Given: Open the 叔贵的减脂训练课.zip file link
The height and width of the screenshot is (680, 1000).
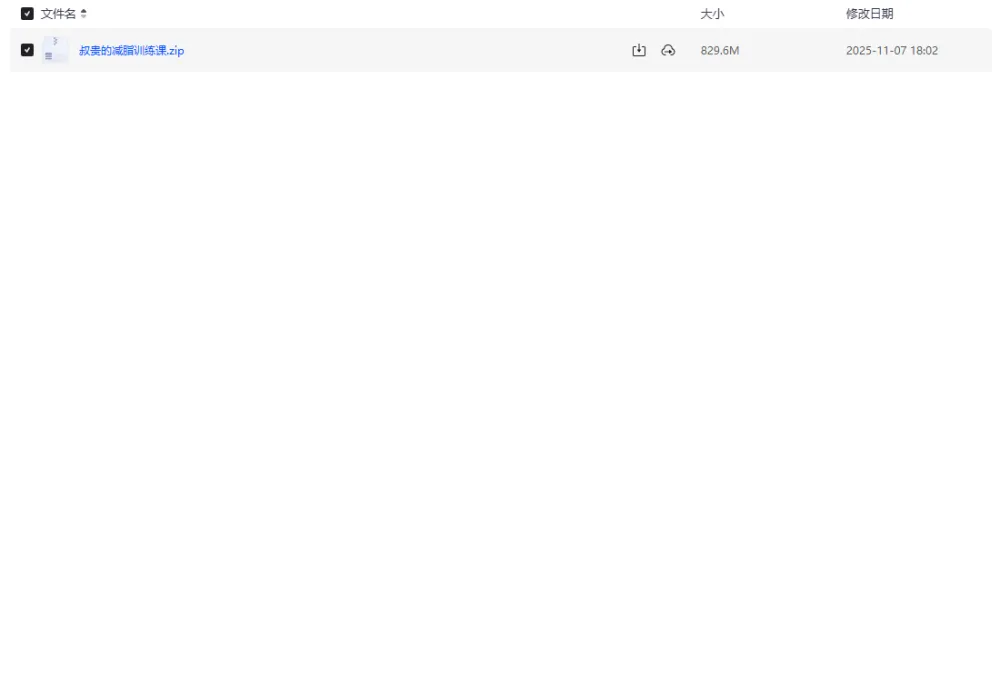Looking at the screenshot, I should pos(131,51).
